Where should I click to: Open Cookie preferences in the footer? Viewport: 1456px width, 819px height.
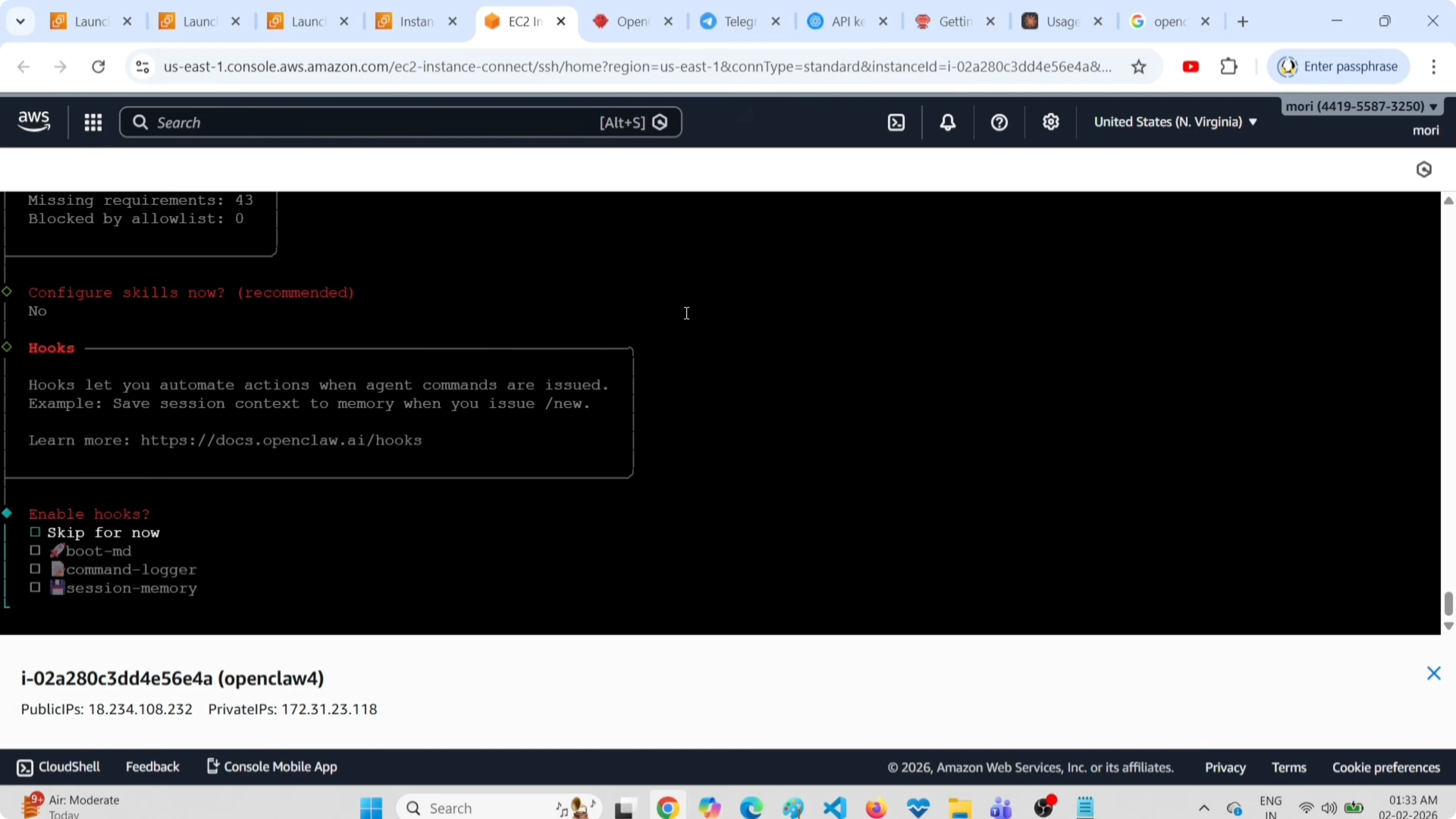(1385, 766)
